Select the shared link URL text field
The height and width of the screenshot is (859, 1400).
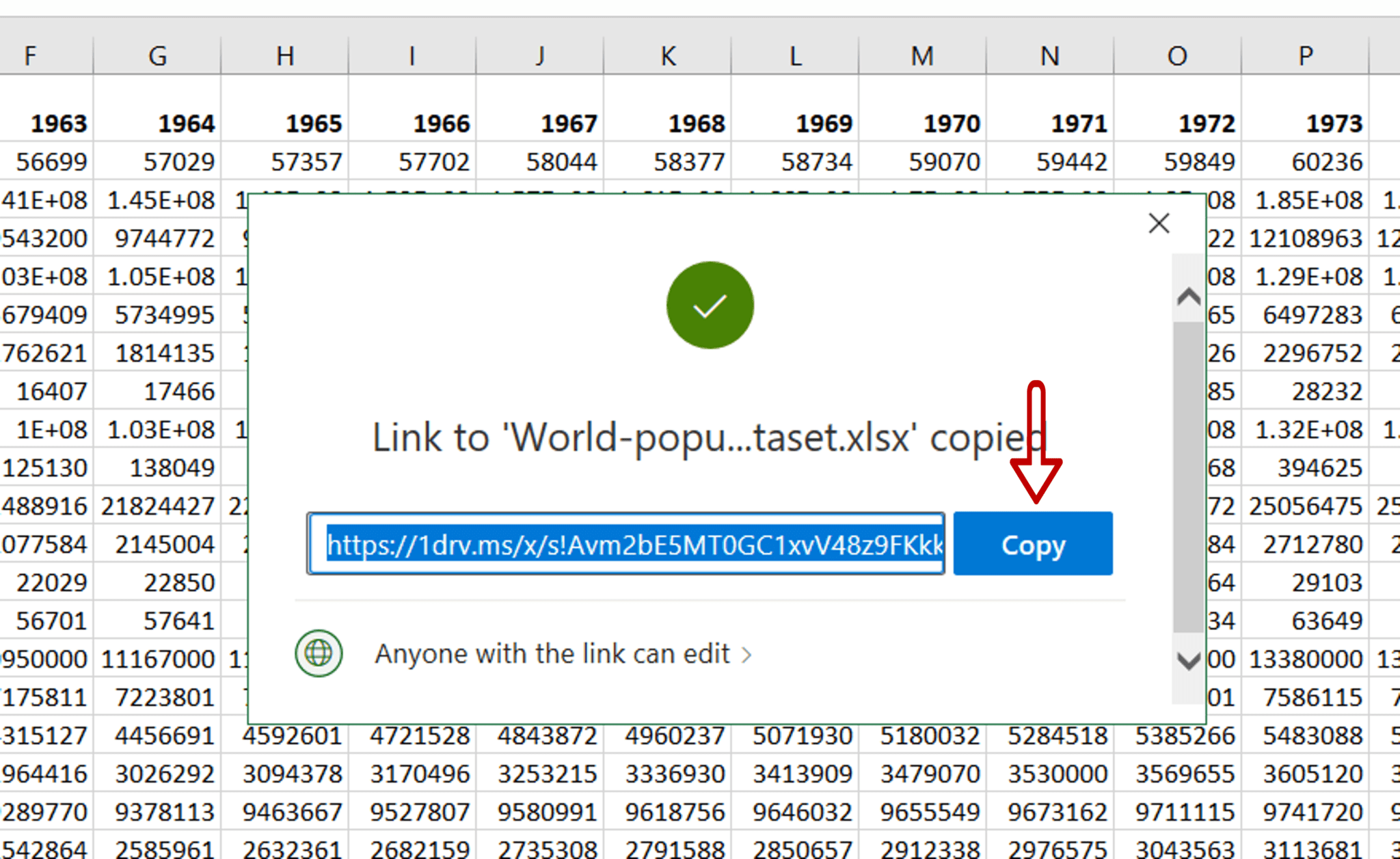point(625,545)
